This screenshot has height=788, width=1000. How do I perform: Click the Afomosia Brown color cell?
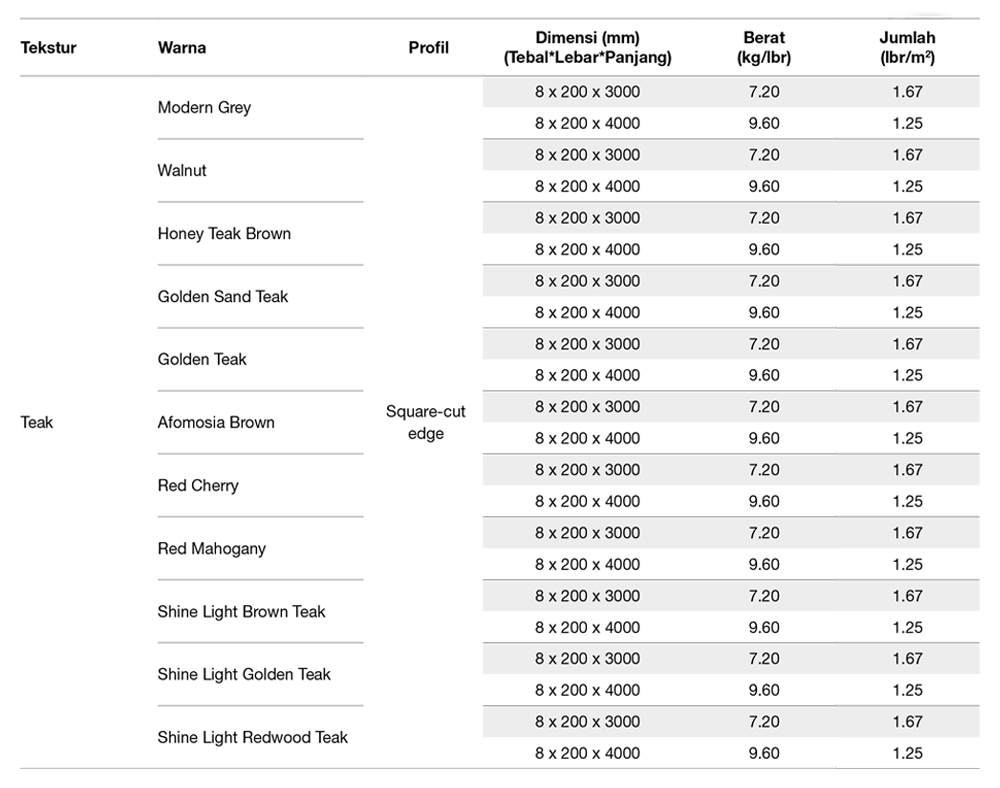click(216, 422)
